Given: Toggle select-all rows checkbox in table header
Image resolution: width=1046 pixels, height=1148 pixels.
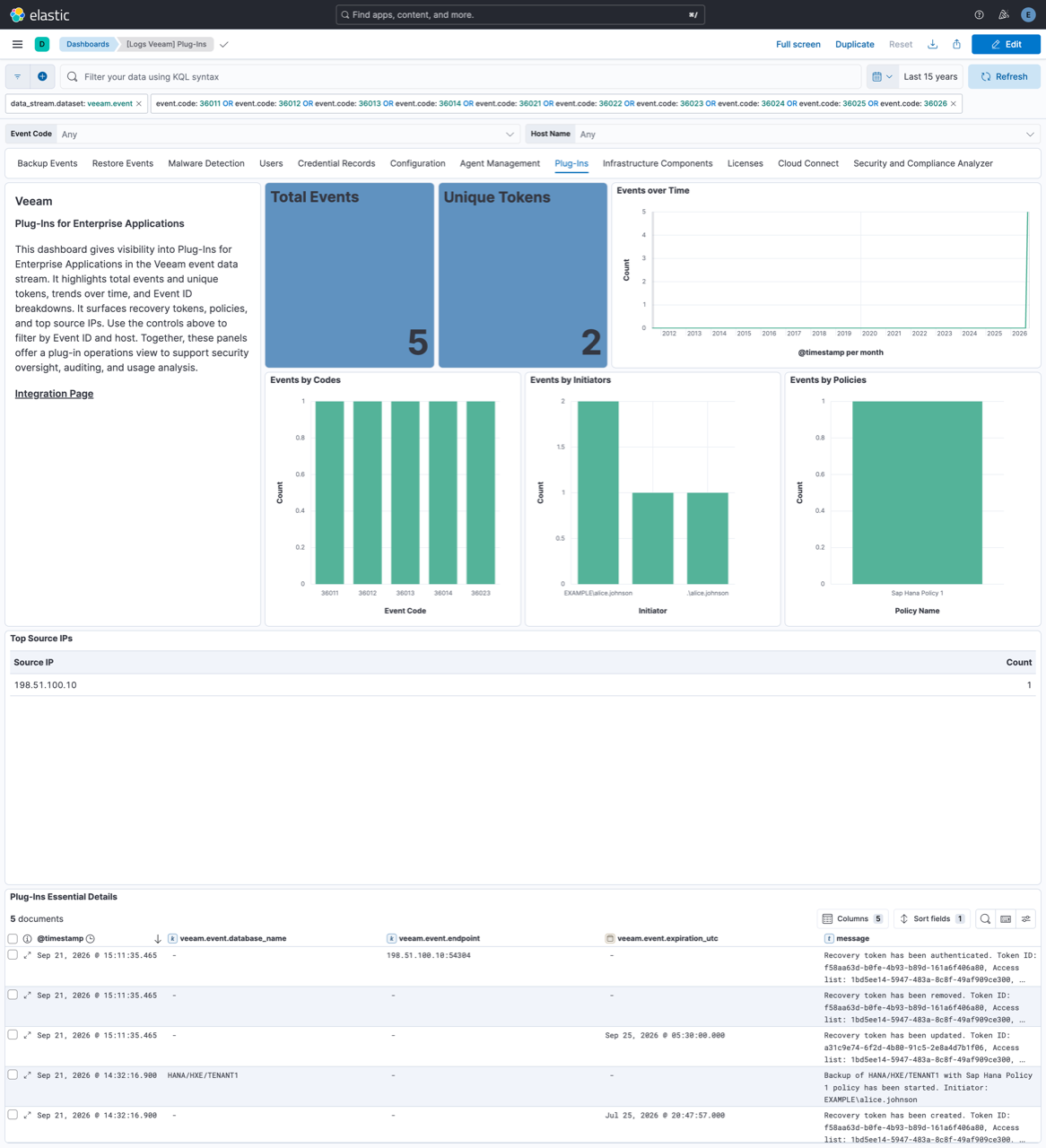Looking at the screenshot, I should click(13, 939).
